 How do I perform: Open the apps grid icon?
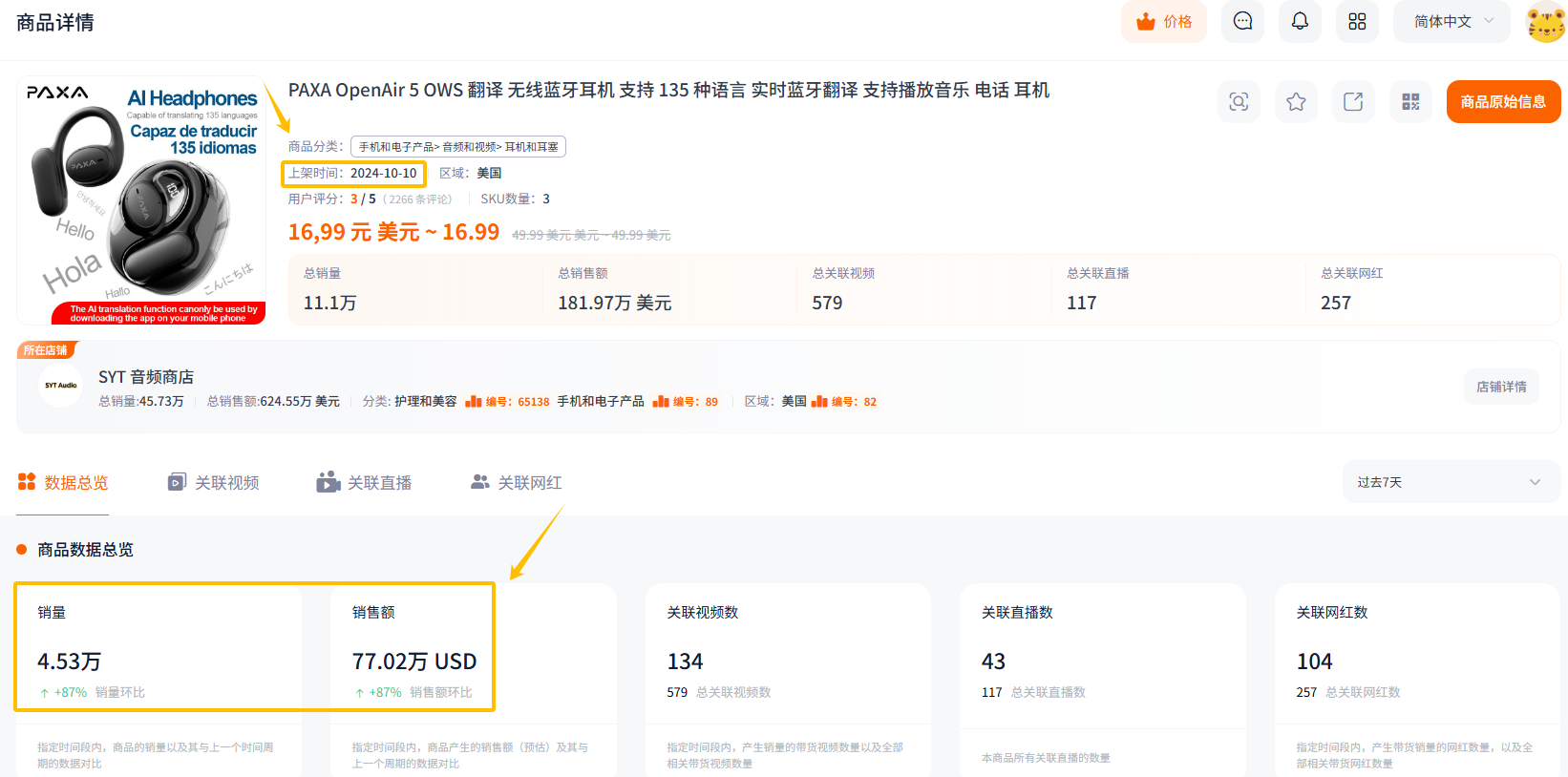[1357, 21]
